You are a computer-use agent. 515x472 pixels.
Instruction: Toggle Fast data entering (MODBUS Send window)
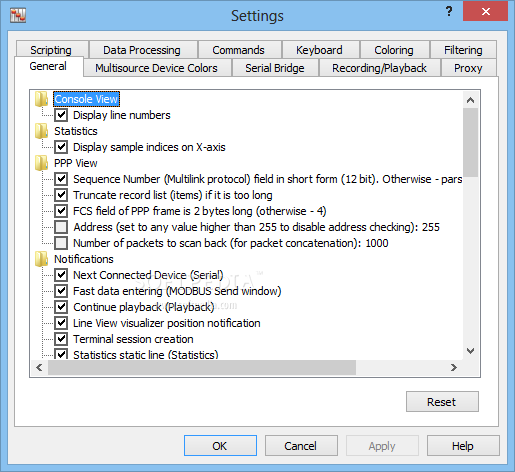(61, 291)
